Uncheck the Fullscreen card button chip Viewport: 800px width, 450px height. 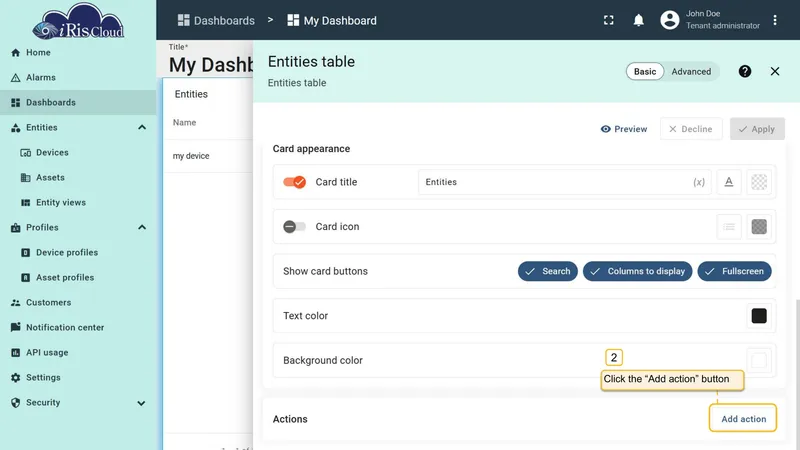tap(734, 271)
